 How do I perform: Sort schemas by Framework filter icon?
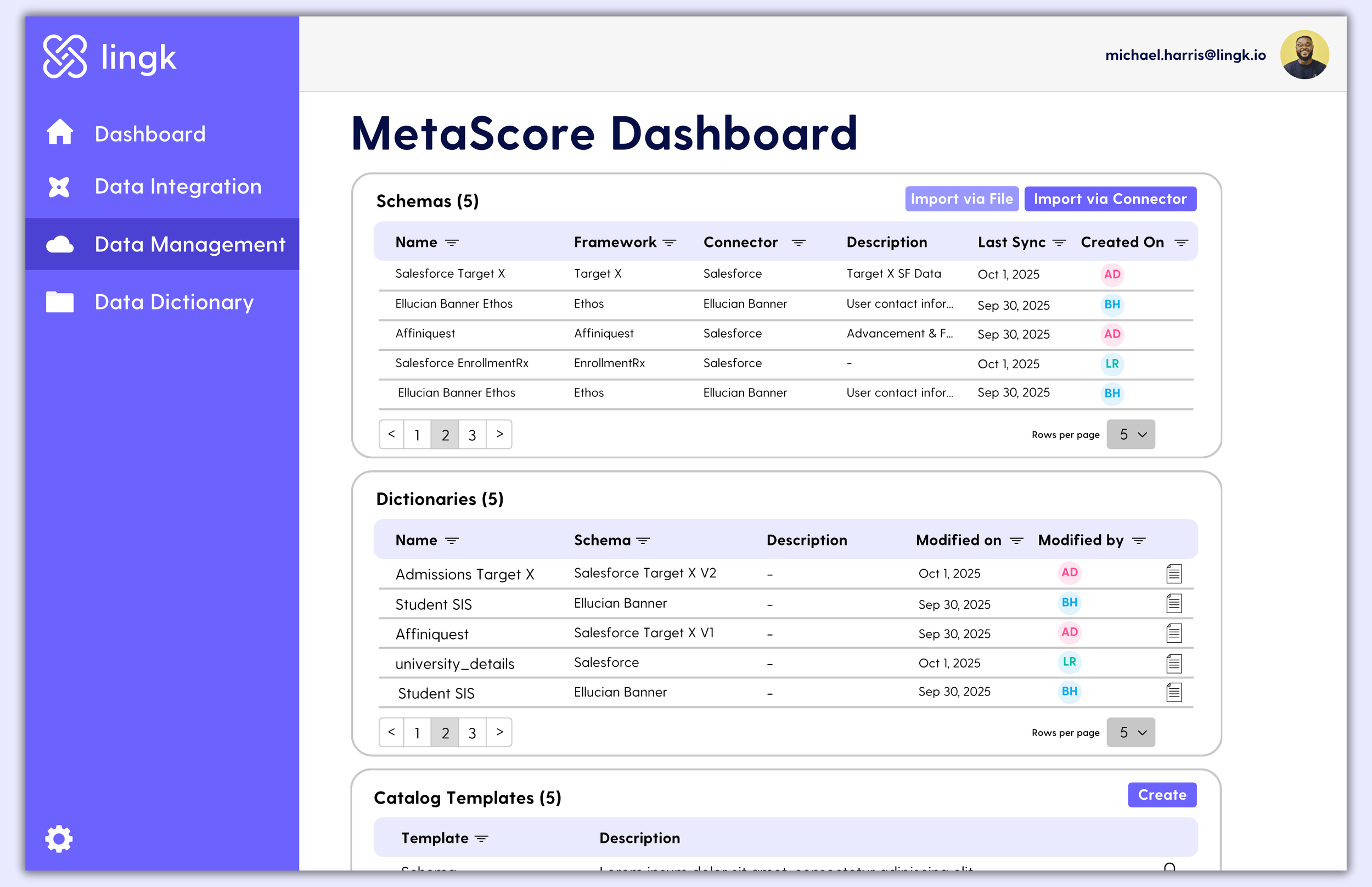coord(669,243)
